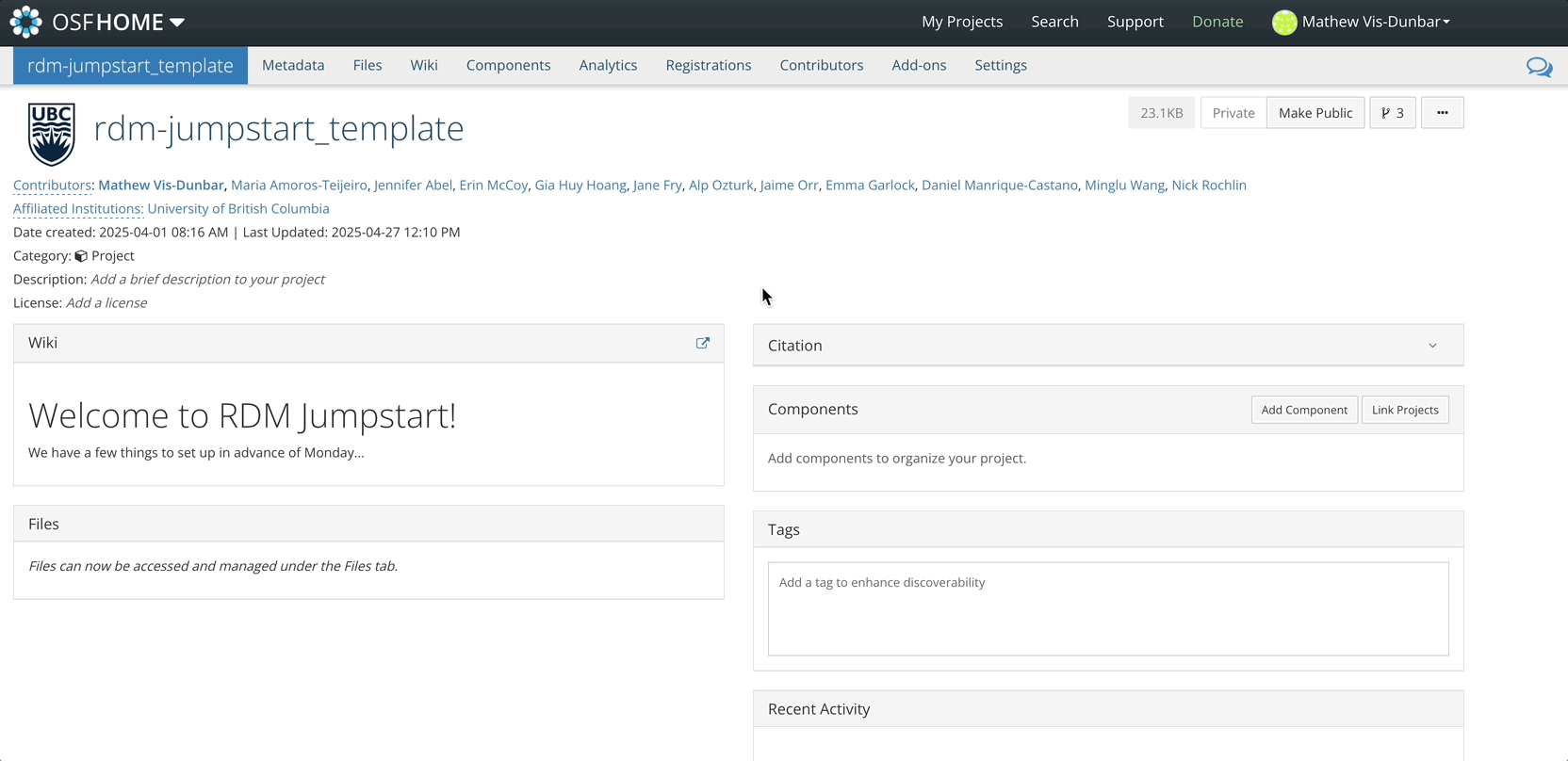Screen dimensions: 1568x761
Task: Open University of British Columbia link
Action: click(238, 209)
